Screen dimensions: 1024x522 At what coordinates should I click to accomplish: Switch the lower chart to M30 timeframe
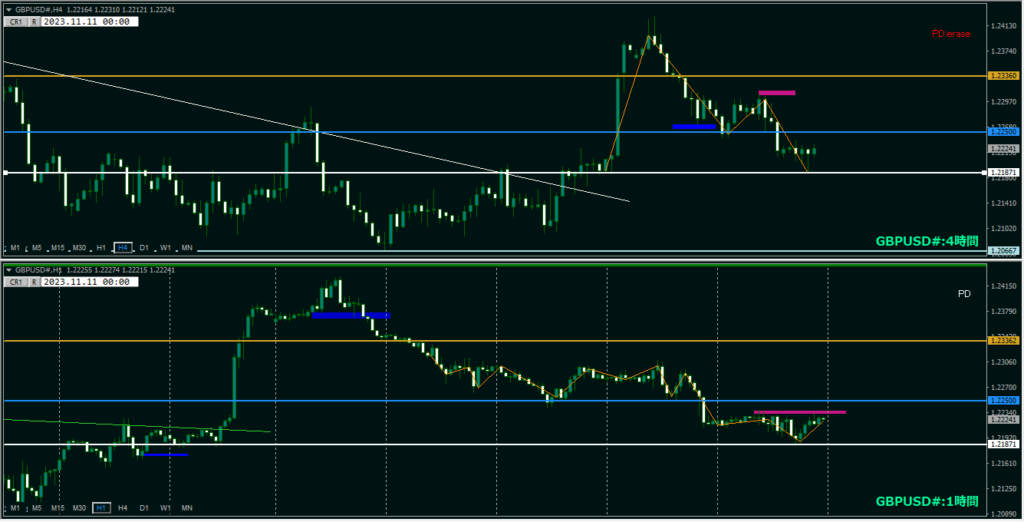80,508
